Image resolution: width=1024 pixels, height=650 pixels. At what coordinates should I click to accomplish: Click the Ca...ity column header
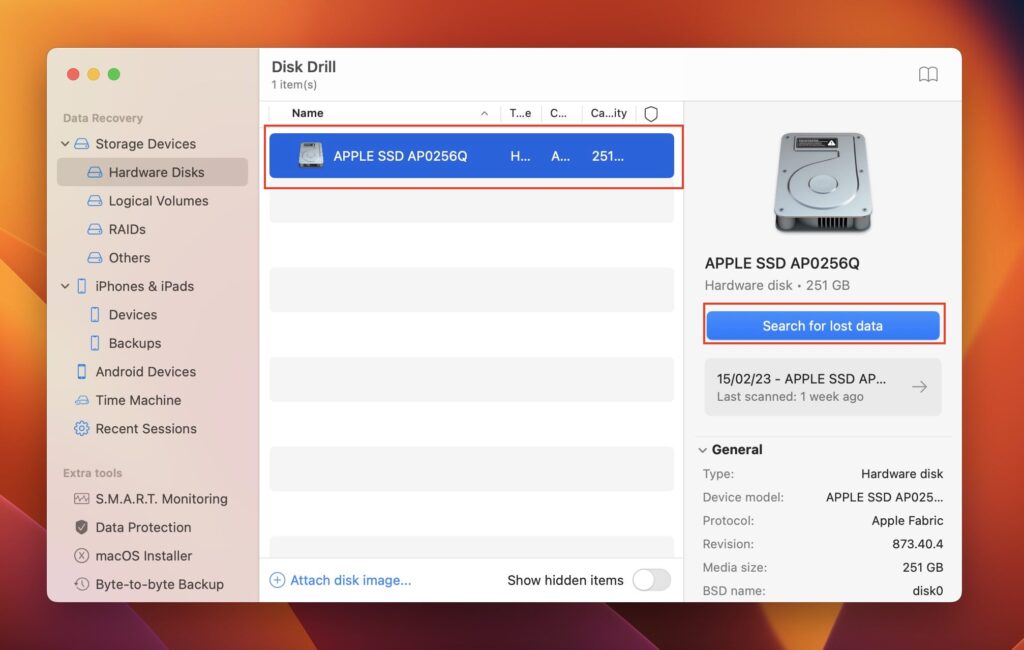609,113
